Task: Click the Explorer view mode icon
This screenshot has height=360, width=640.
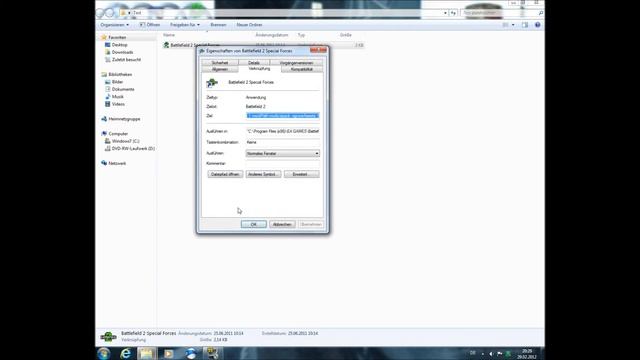Action: pos(505,25)
